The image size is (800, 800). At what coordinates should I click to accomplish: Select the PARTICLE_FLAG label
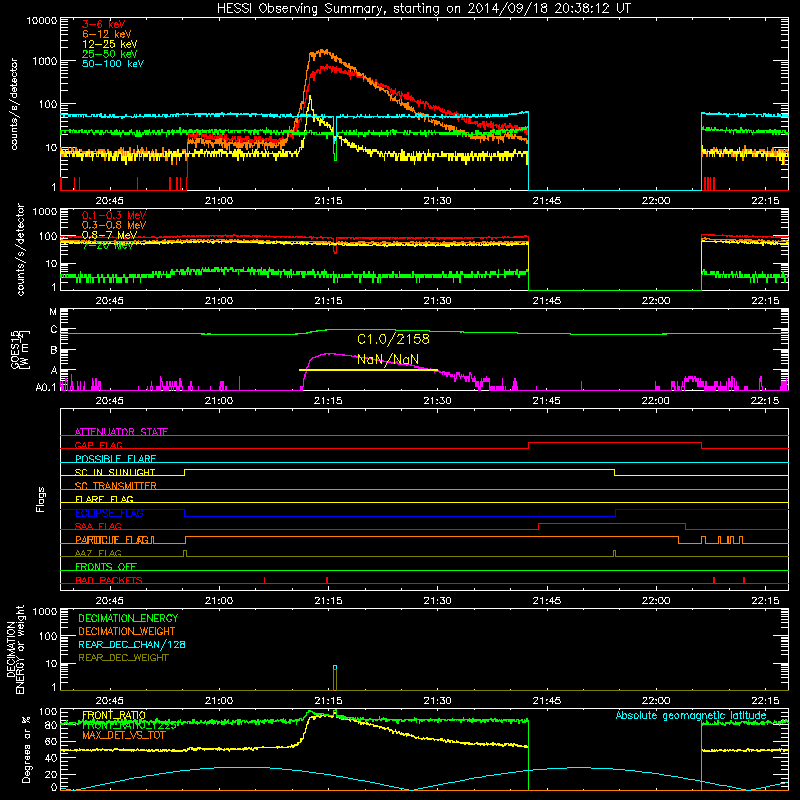[114, 540]
